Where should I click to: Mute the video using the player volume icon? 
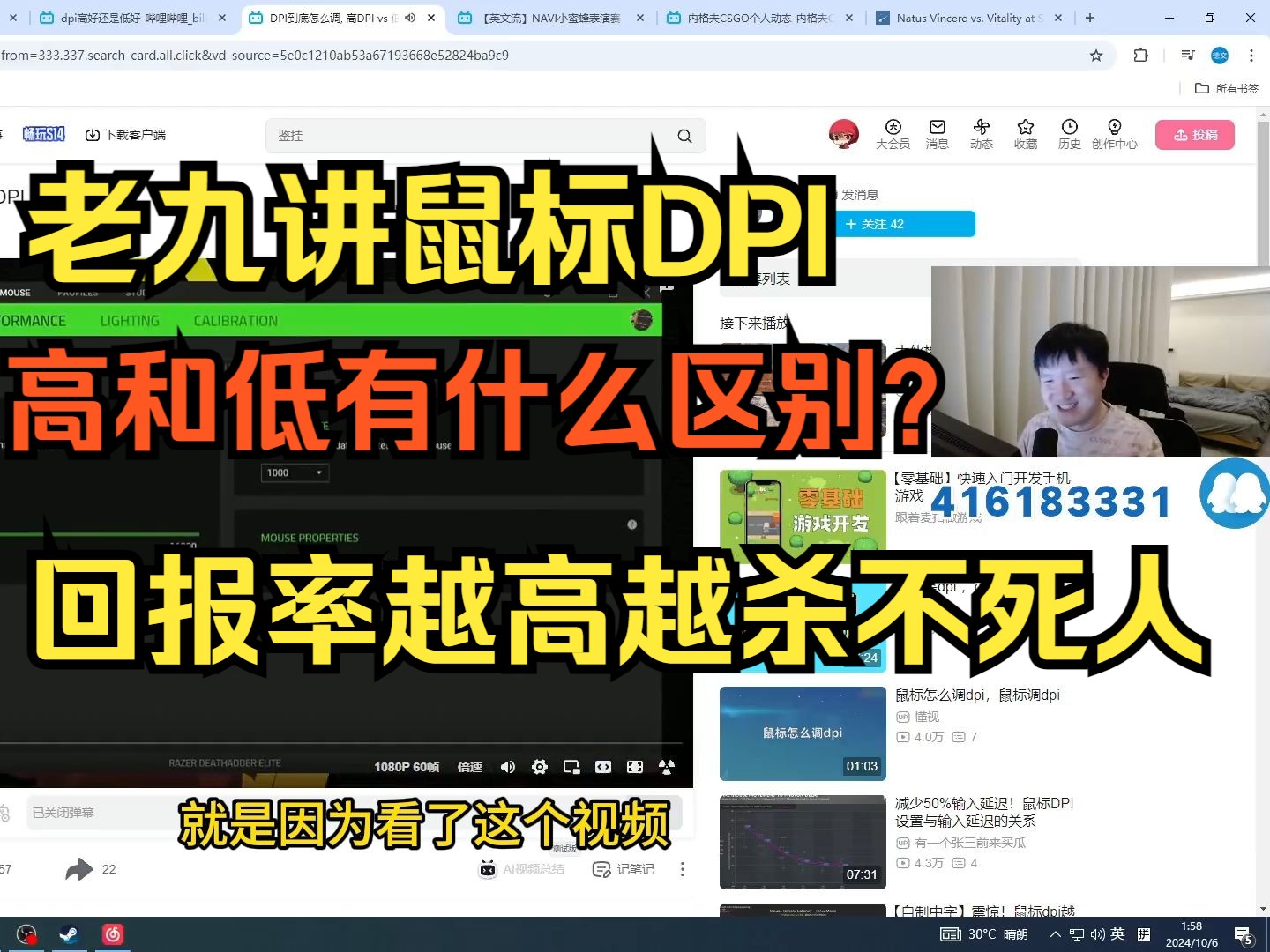[507, 767]
